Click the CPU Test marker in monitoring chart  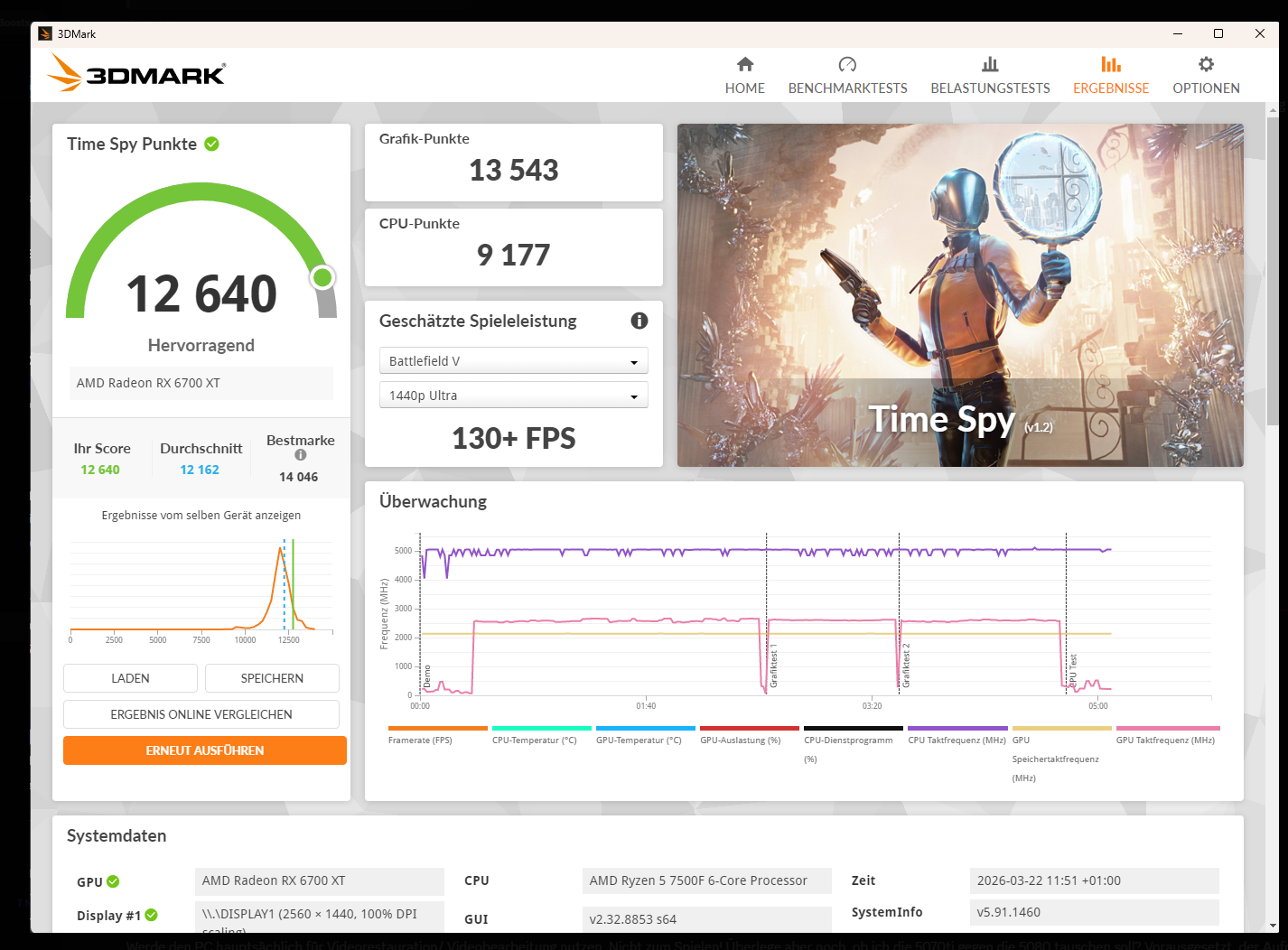(x=1073, y=672)
